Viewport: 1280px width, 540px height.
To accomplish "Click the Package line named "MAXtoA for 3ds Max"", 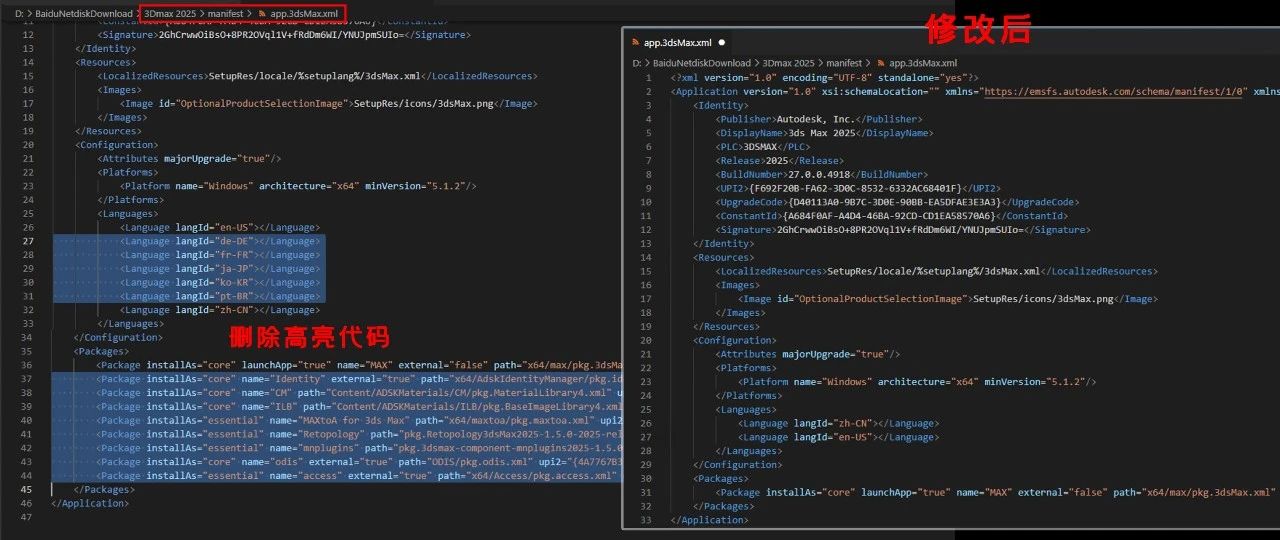I will click(x=360, y=421).
